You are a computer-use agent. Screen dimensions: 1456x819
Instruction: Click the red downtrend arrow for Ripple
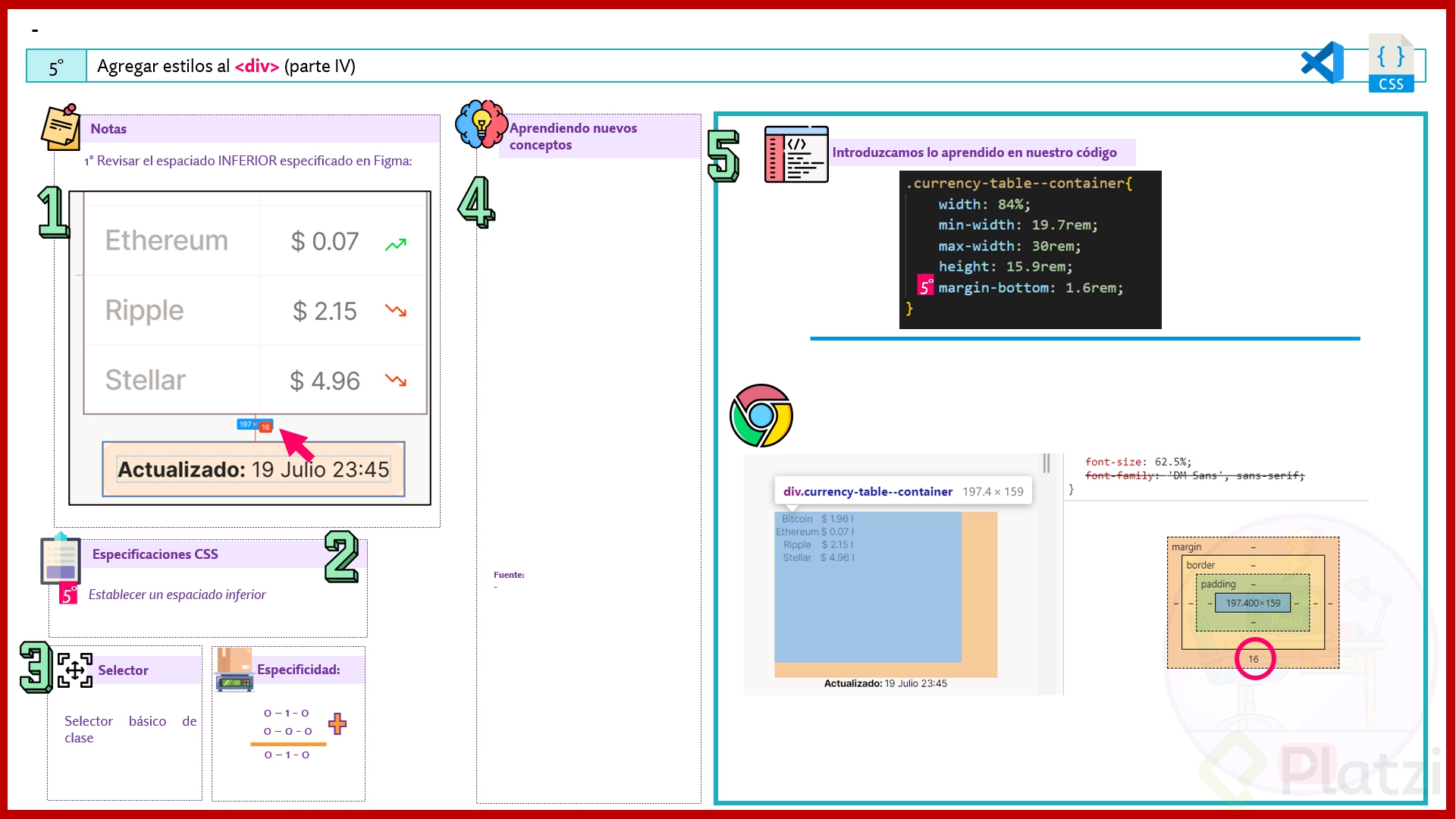point(396,310)
